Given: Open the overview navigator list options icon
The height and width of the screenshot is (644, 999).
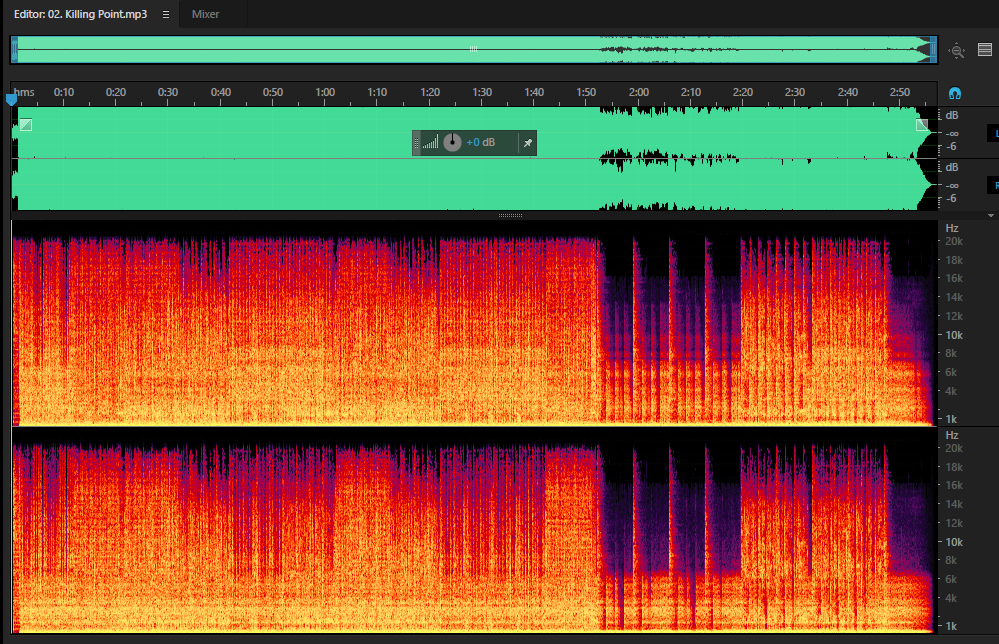Looking at the screenshot, I should pyautogui.click(x=985, y=50).
